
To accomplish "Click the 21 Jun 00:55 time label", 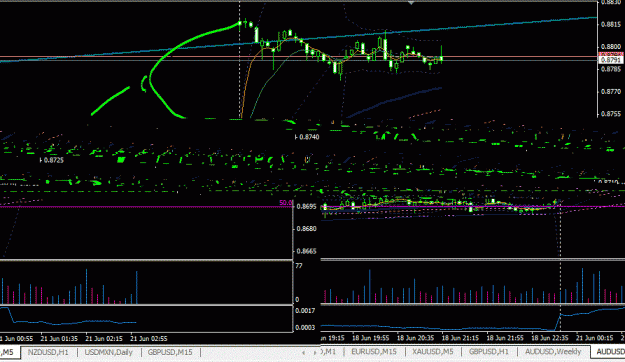I will point(16,338).
